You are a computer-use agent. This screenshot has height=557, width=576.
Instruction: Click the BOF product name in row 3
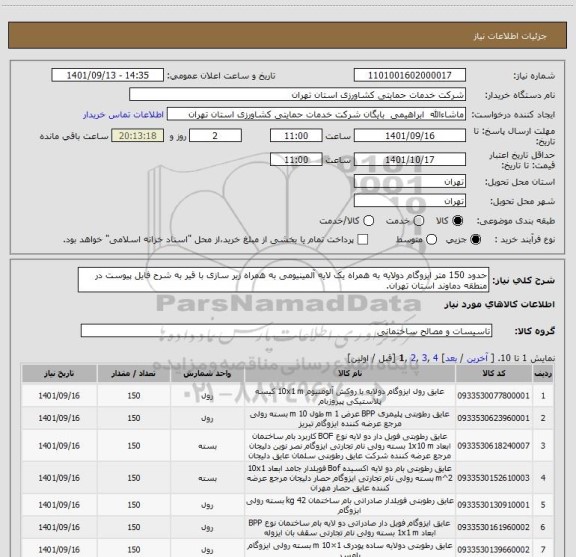(349, 446)
